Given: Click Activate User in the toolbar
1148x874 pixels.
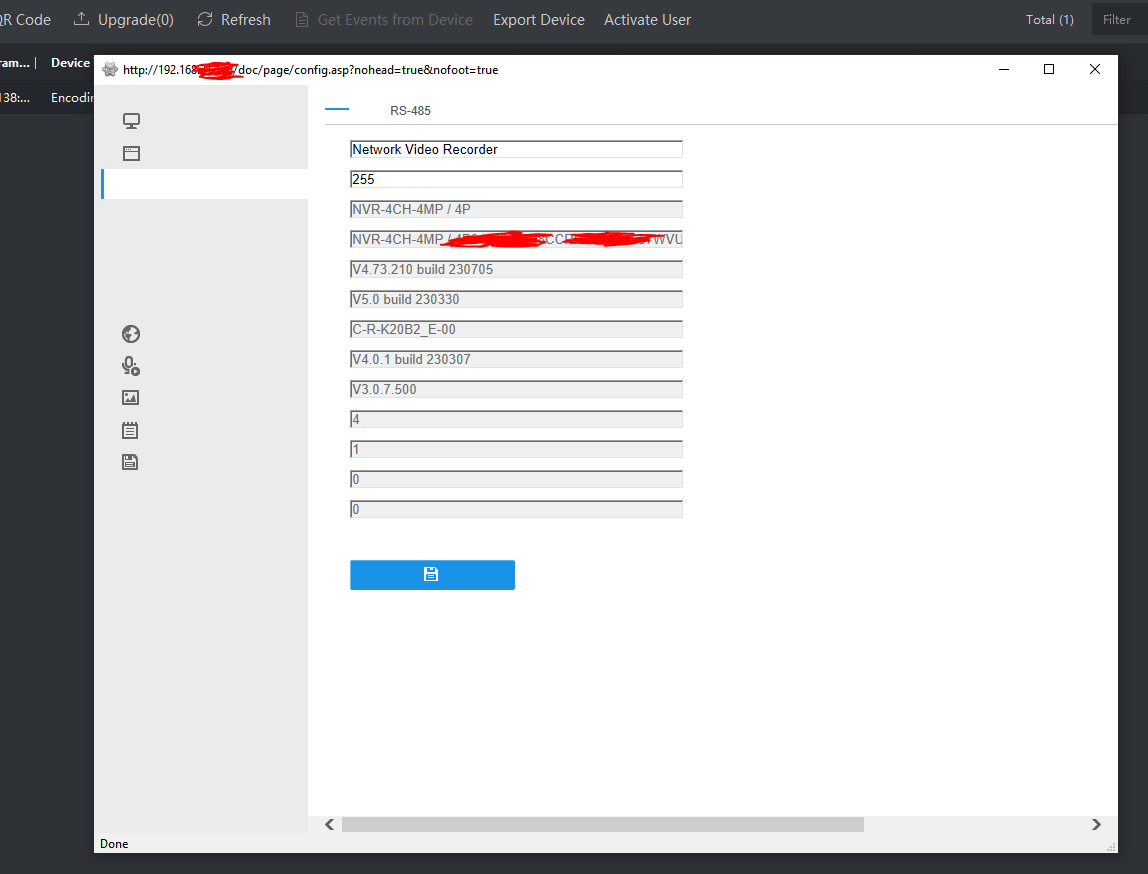Looking at the screenshot, I should [x=647, y=20].
